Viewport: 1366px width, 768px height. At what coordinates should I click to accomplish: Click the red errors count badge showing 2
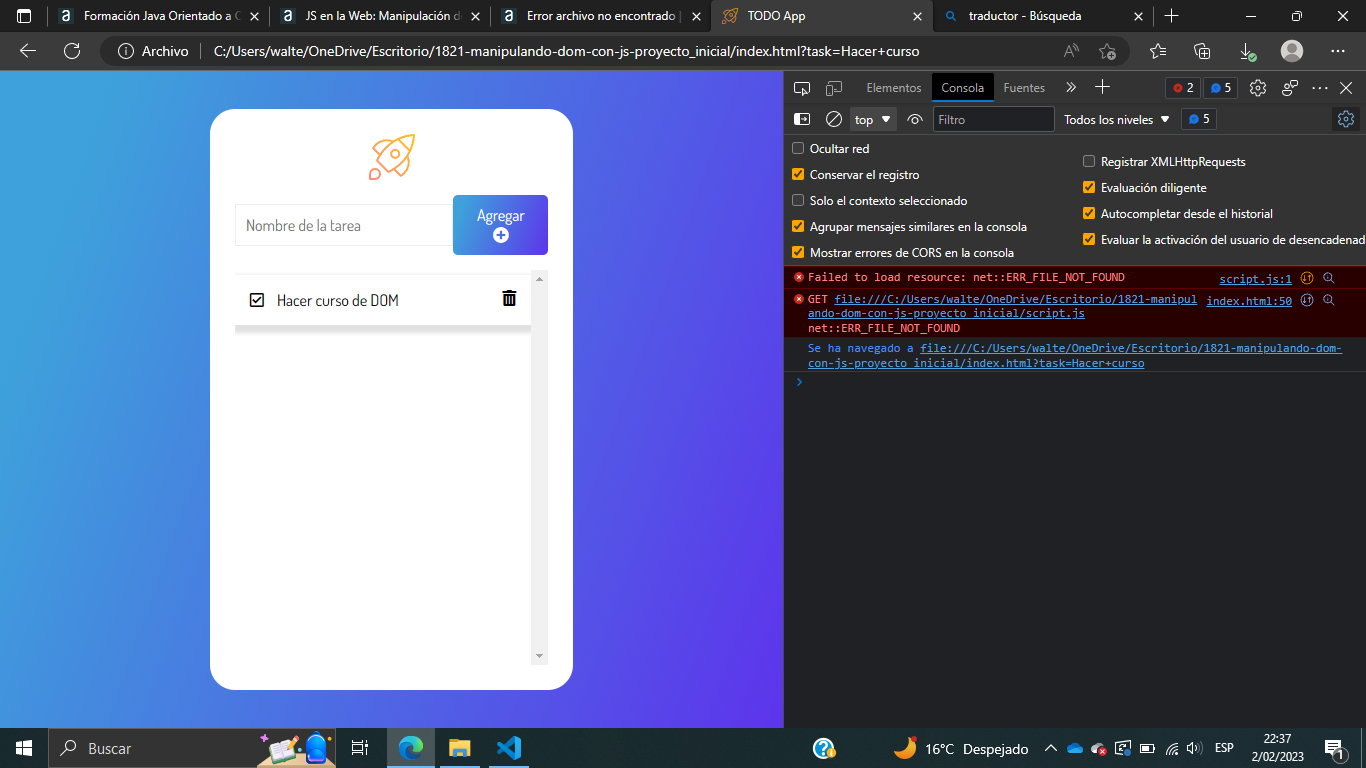pos(1183,88)
